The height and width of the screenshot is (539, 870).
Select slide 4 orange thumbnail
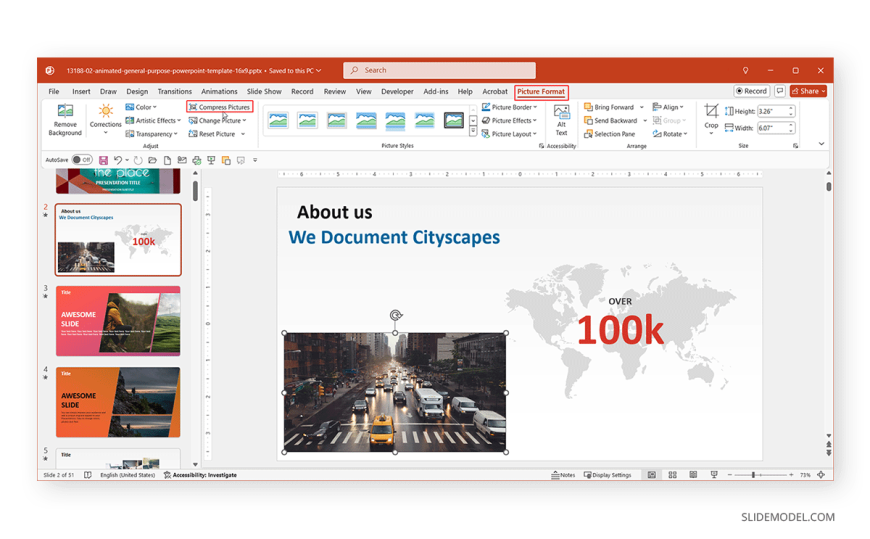(118, 402)
